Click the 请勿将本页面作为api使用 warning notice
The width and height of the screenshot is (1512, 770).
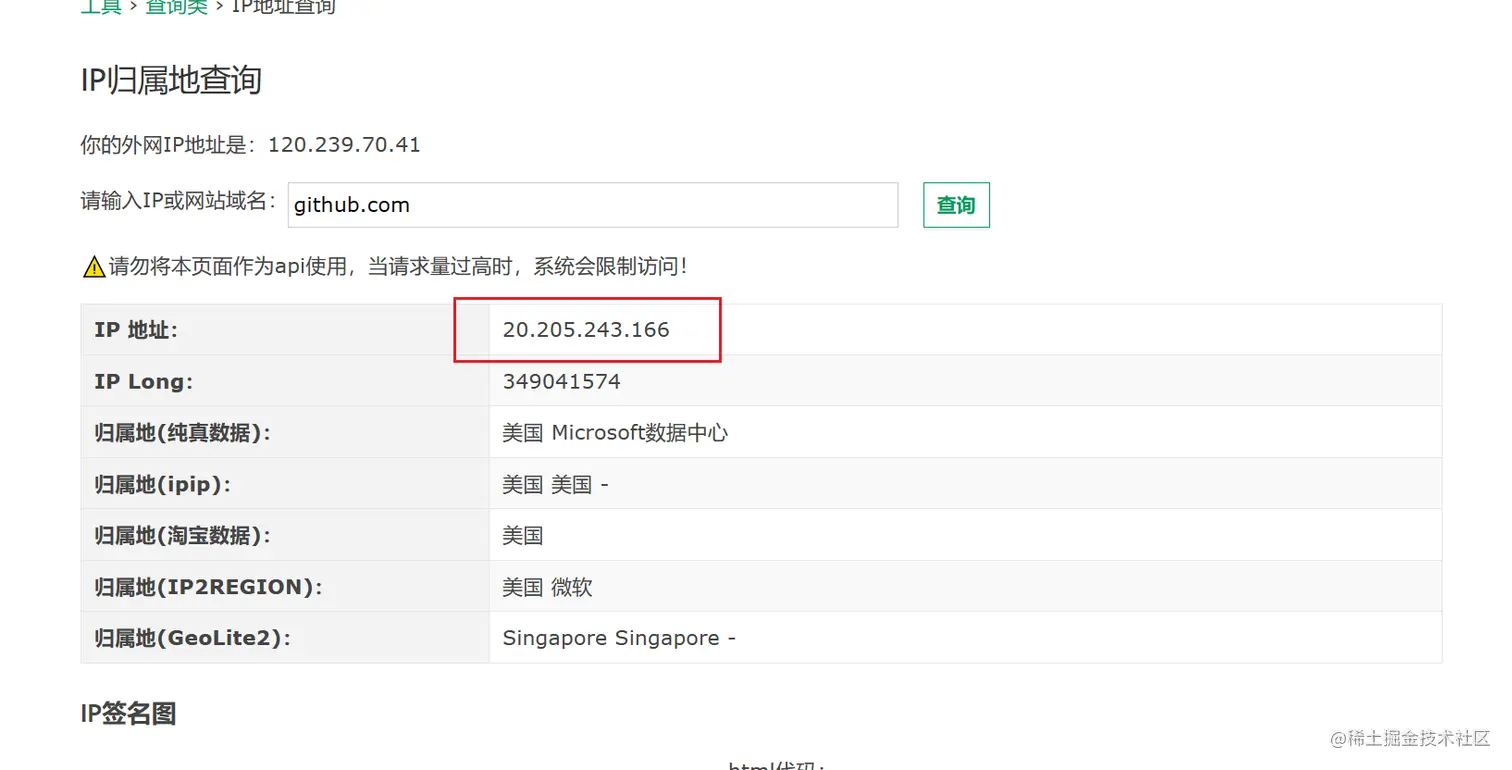pos(397,267)
